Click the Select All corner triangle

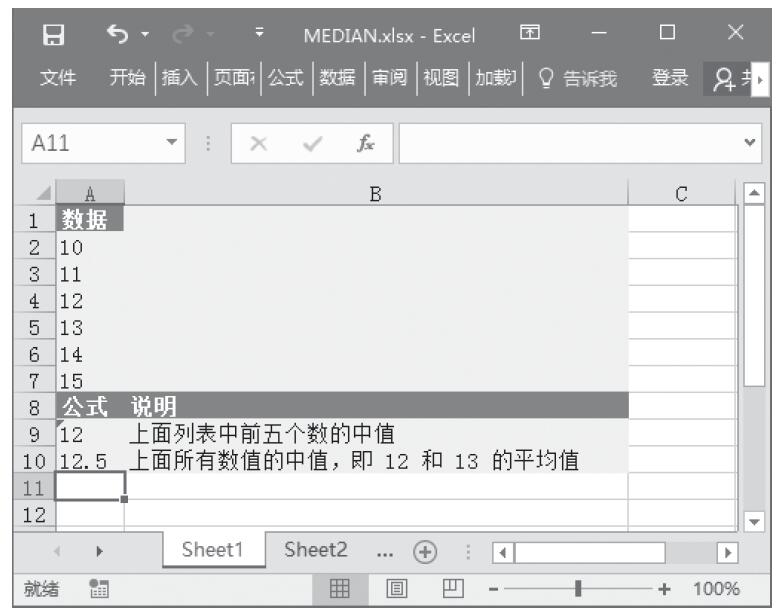tap(40, 192)
